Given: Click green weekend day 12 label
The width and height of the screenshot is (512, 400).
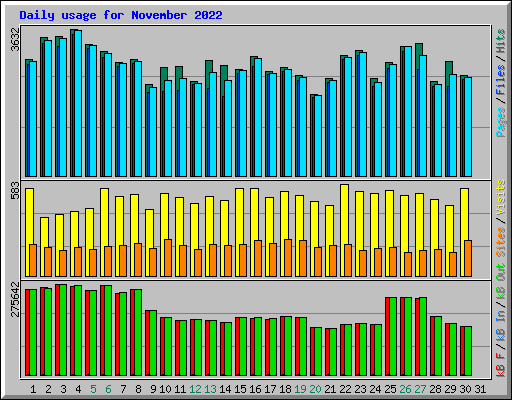Looking at the screenshot, I should (196, 389).
